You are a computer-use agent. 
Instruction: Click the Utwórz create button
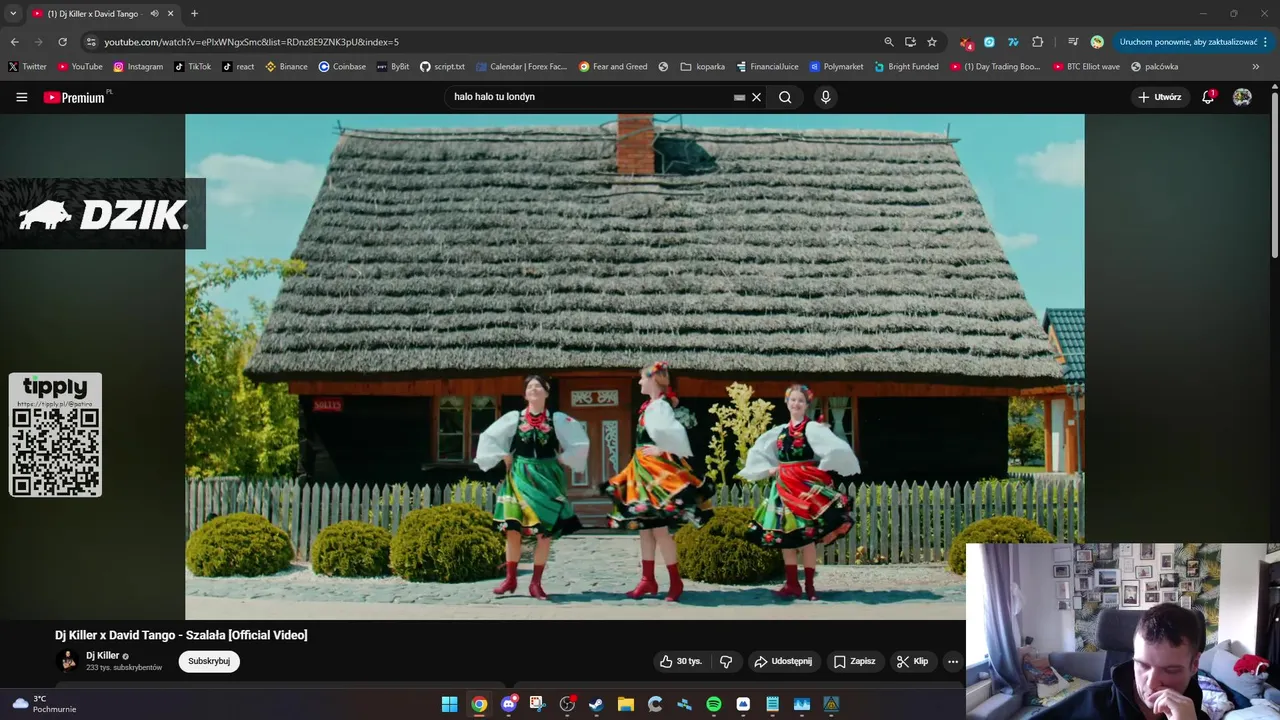coord(1160,97)
